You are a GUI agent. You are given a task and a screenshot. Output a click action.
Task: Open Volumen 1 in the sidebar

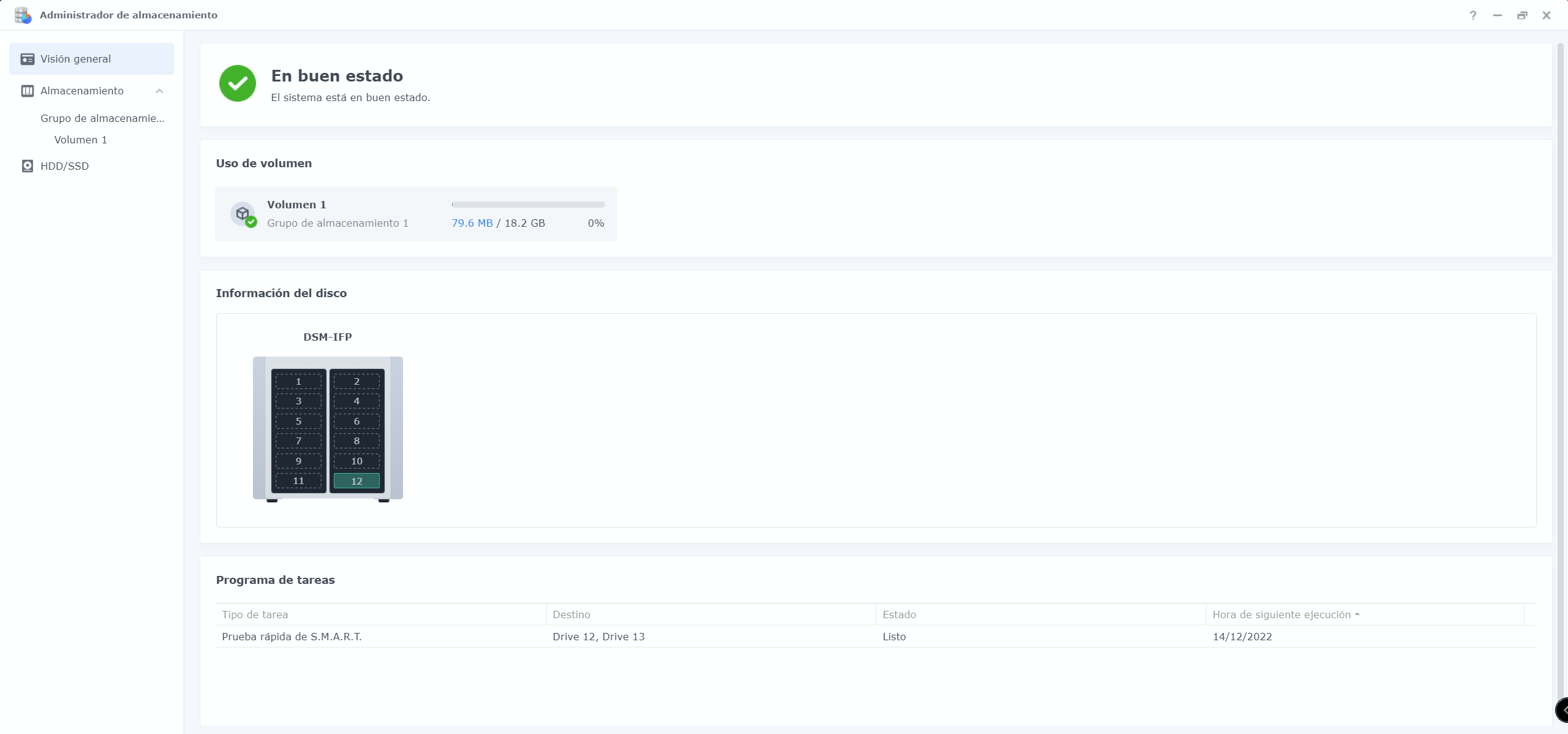(80, 140)
